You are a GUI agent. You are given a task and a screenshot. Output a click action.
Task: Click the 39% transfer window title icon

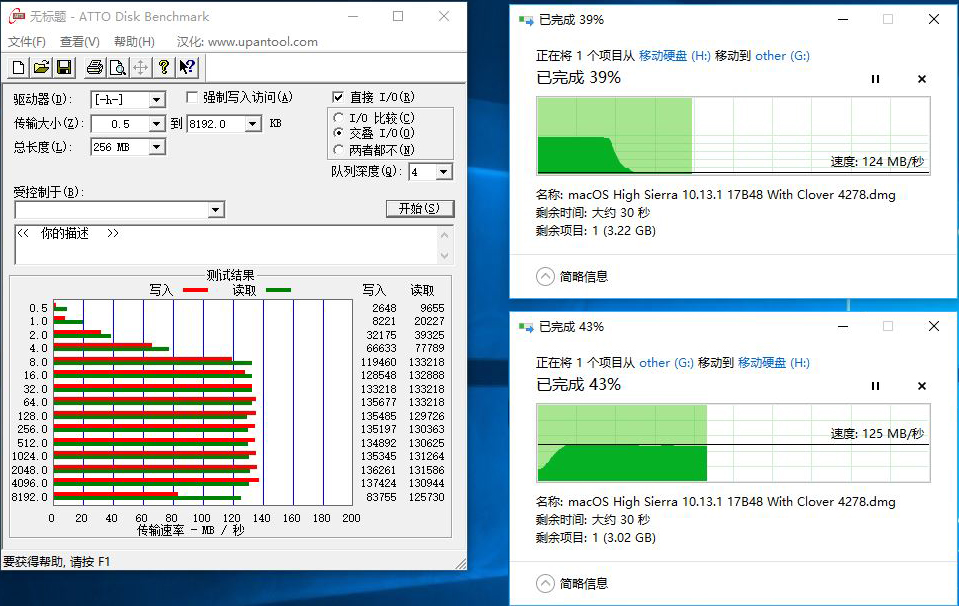pos(526,20)
